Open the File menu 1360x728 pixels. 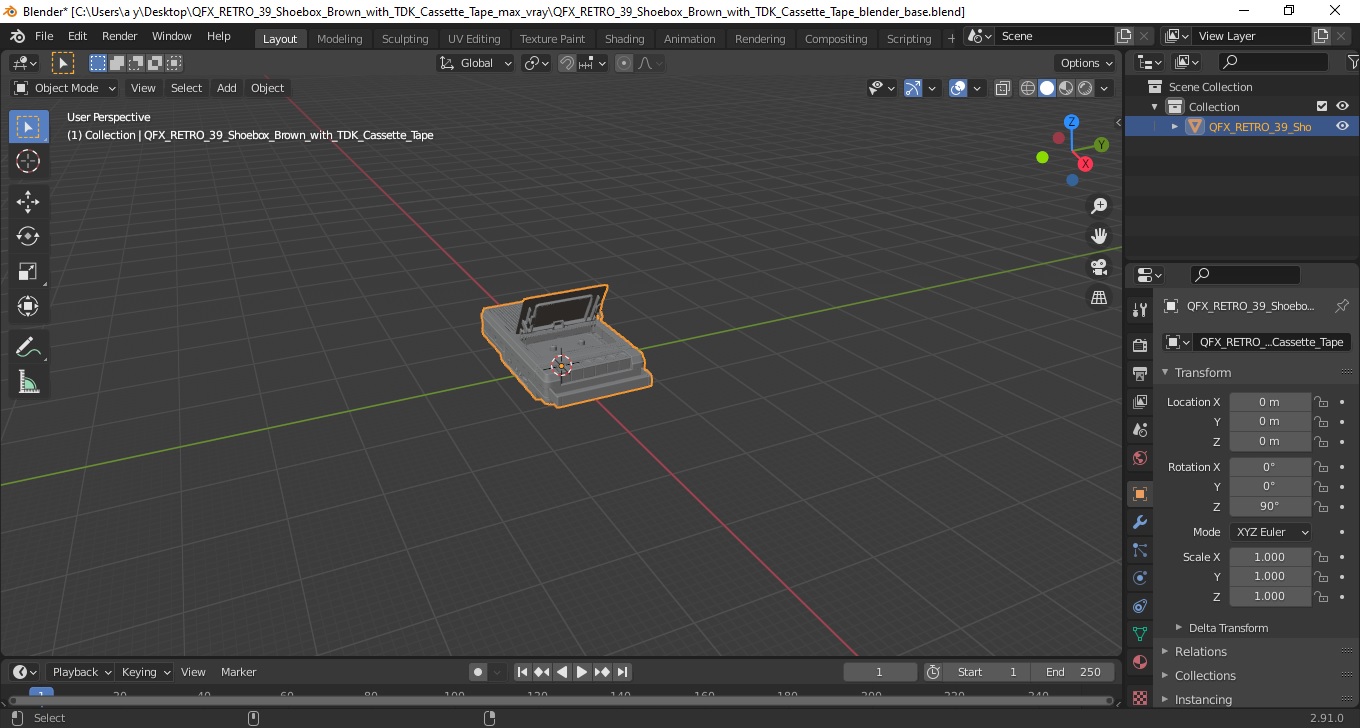tap(44, 36)
